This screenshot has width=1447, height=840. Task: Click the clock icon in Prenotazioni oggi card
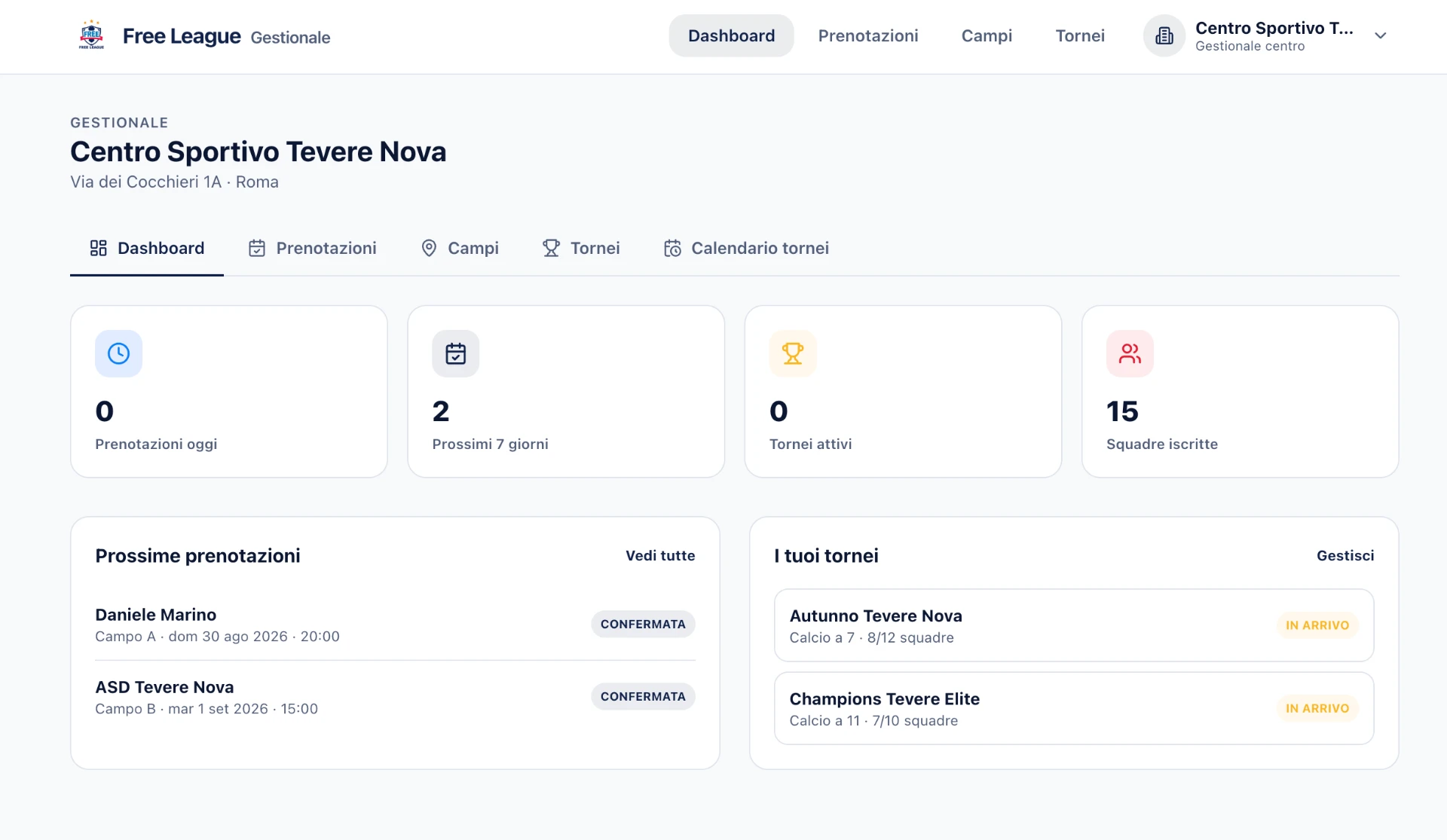[118, 353]
